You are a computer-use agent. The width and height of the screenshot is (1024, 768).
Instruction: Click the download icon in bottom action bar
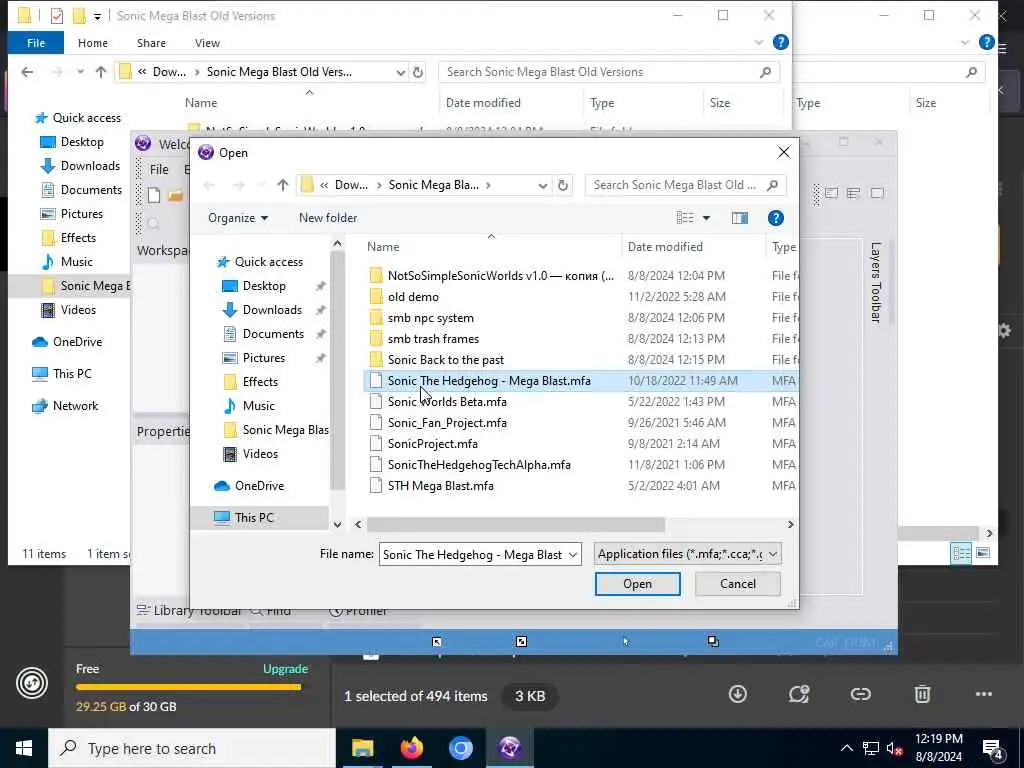pyautogui.click(x=738, y=694)
